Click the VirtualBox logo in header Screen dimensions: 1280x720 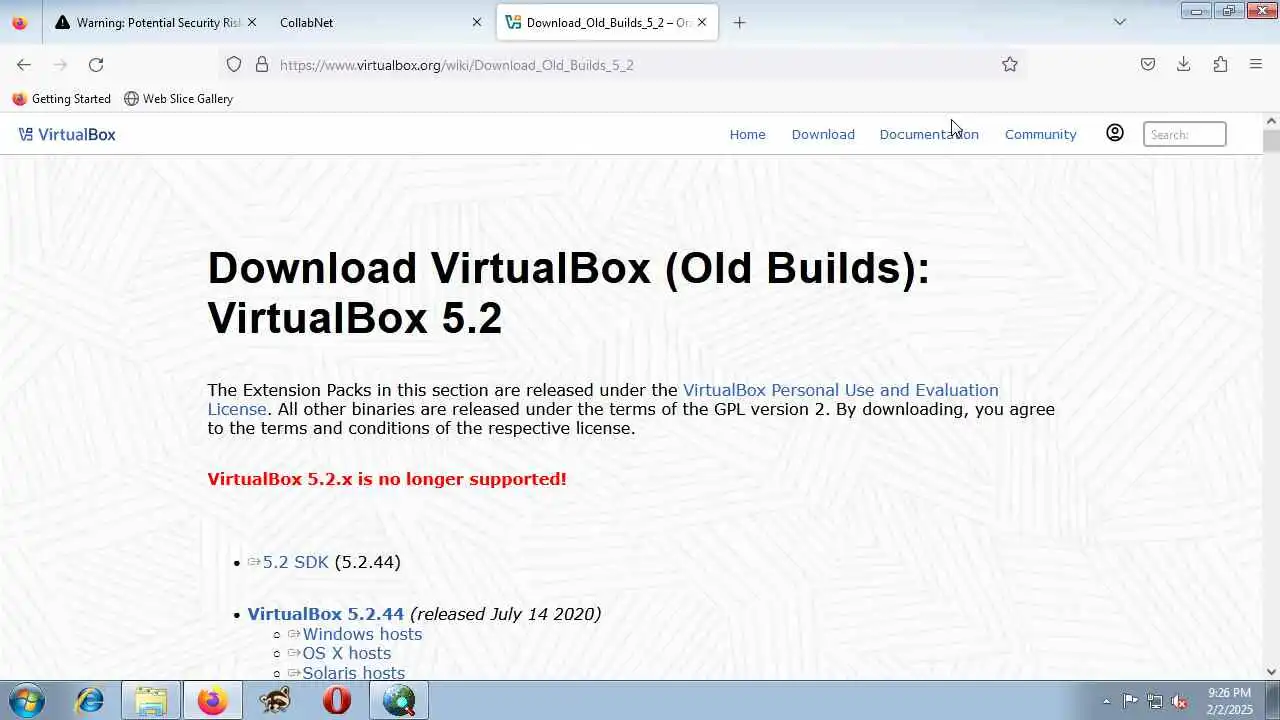67,134
